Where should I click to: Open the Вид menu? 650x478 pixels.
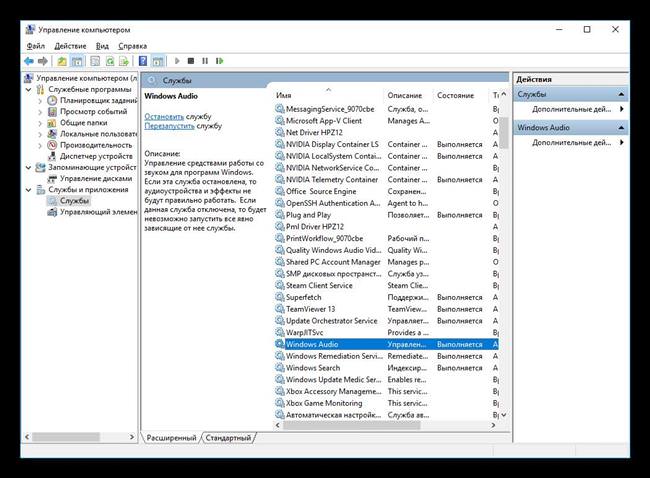(102, 46)
